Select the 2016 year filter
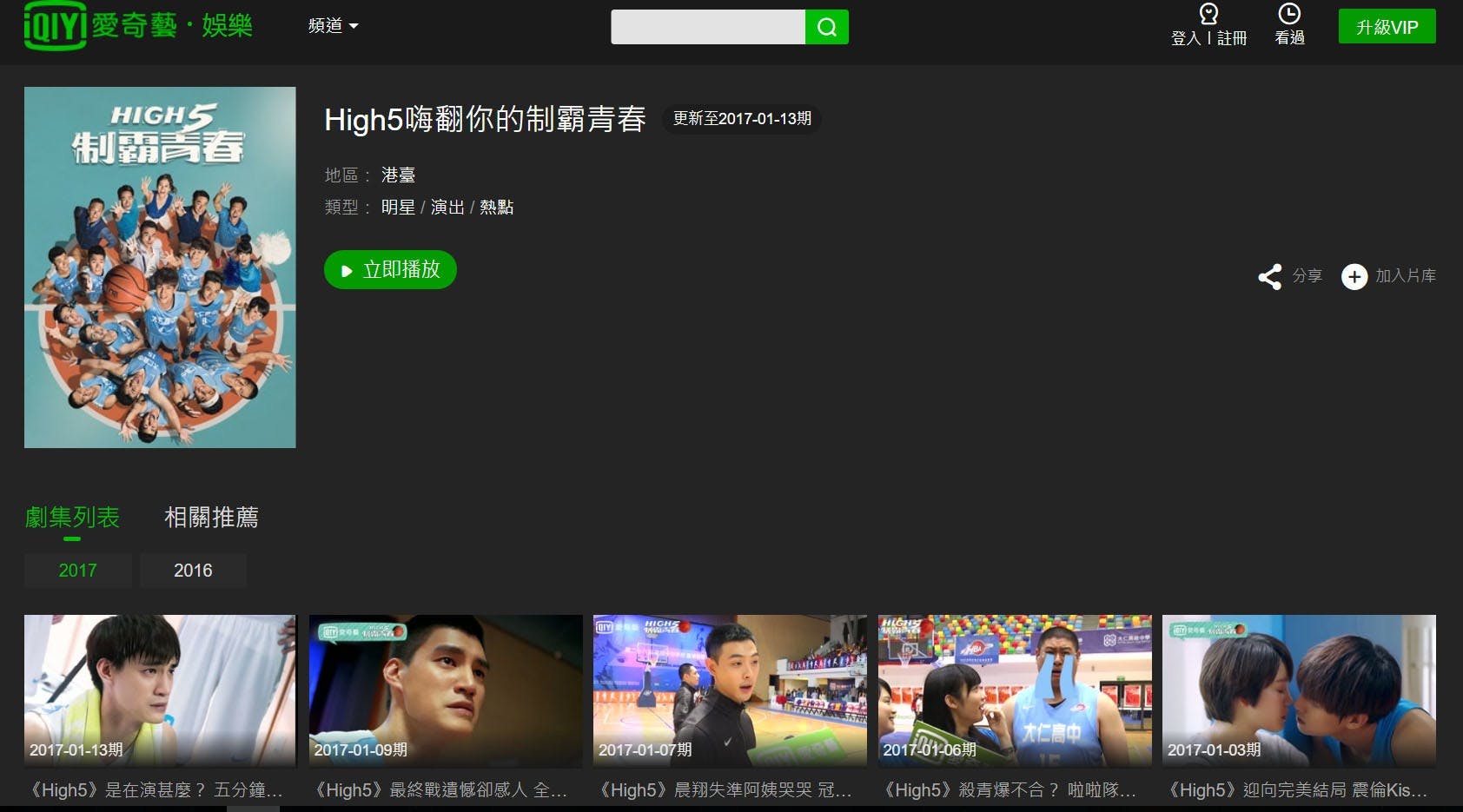Image resolution: width=1463 pixels, height=812 pixels. point(193,571)
